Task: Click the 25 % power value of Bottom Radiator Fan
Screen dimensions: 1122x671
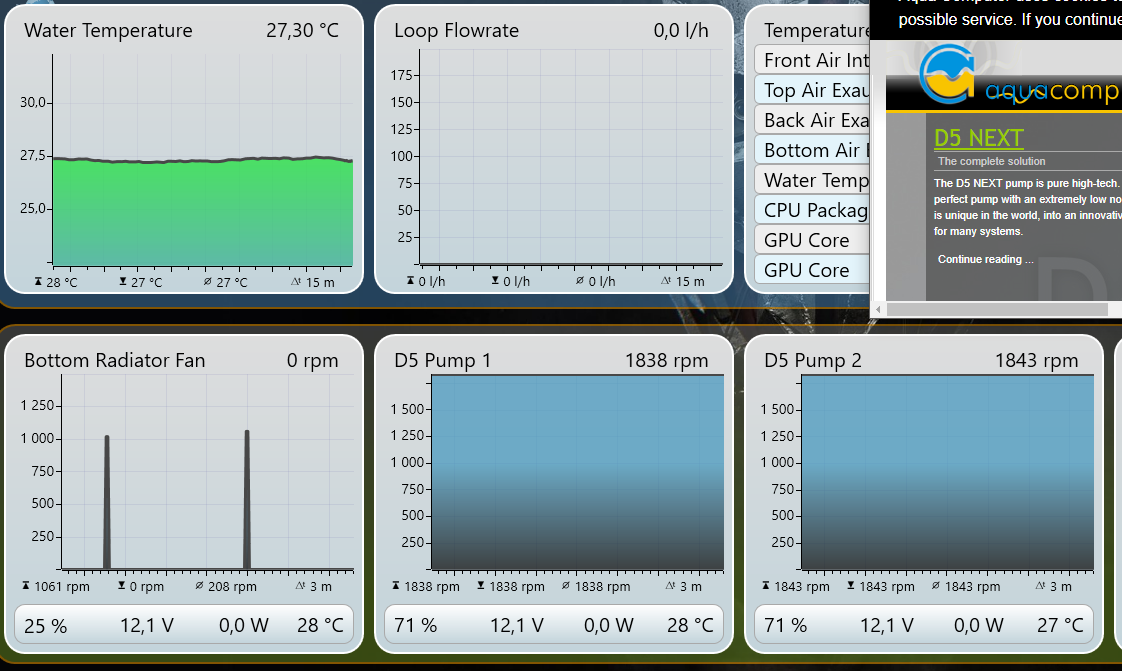Action: click(x=45, y=626)
